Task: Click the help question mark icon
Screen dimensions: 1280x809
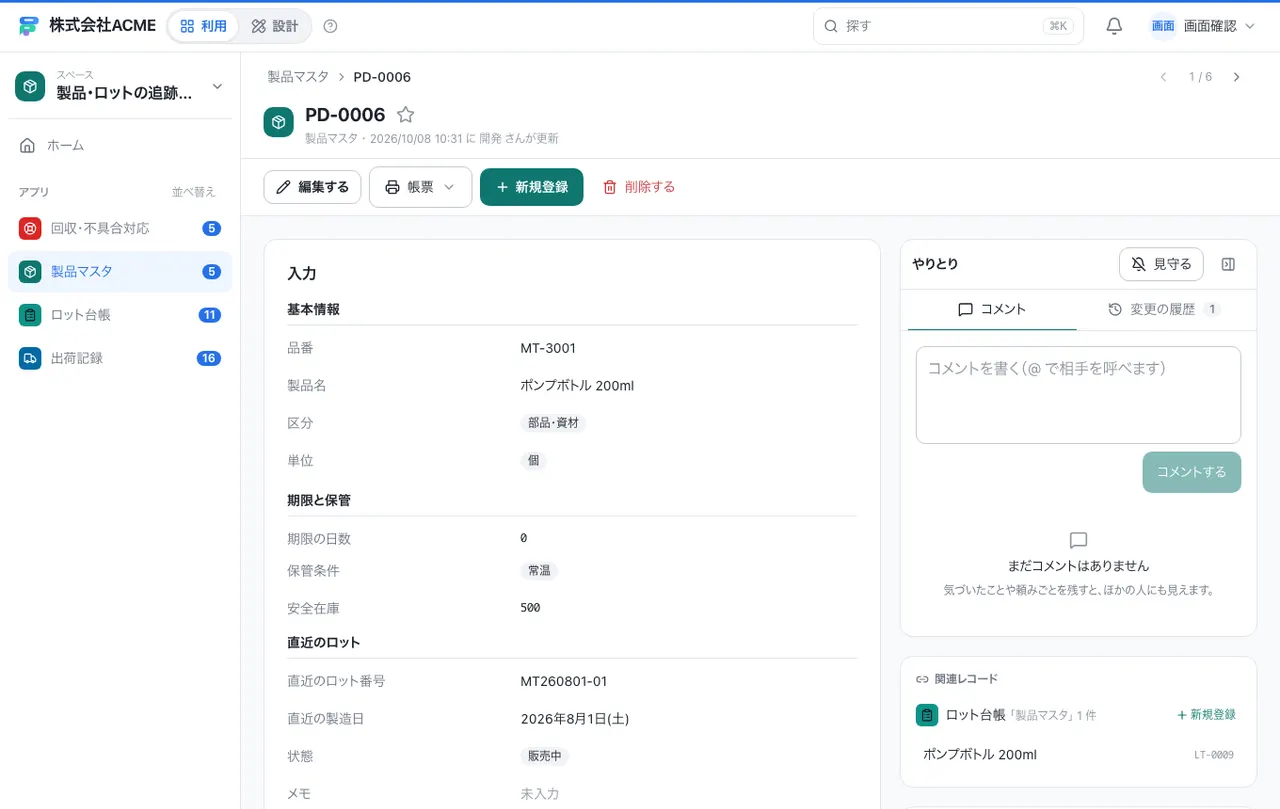Action: coord(331,26)
